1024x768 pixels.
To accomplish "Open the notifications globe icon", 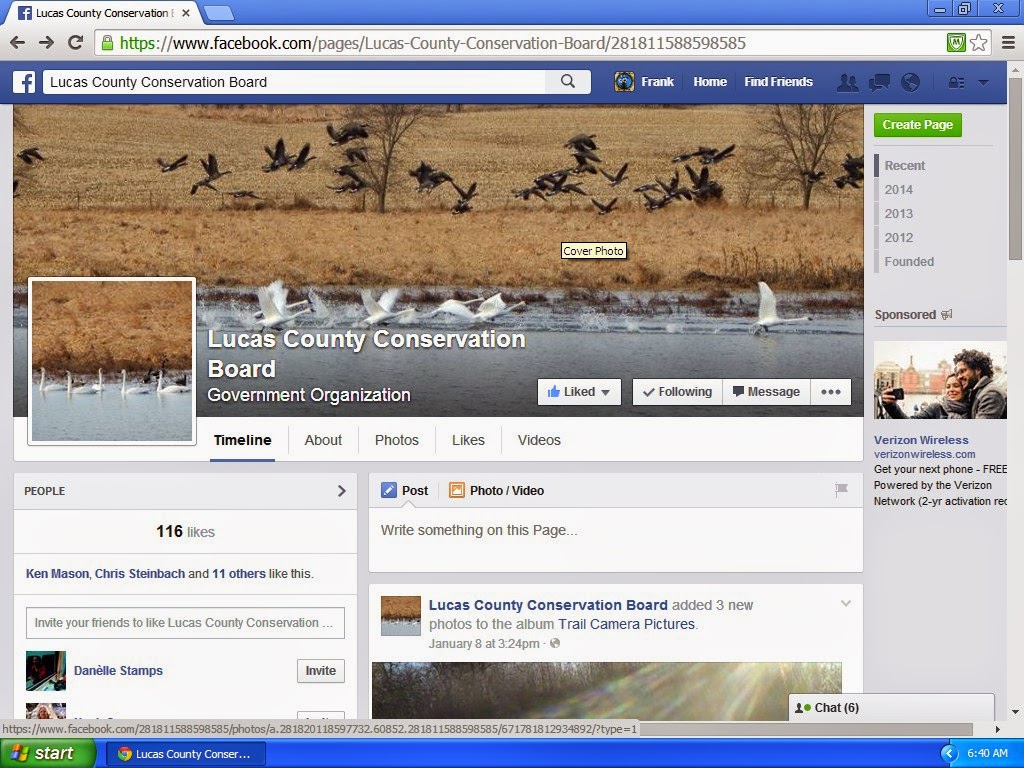I will pyautogui.click(x=910, y=82).
